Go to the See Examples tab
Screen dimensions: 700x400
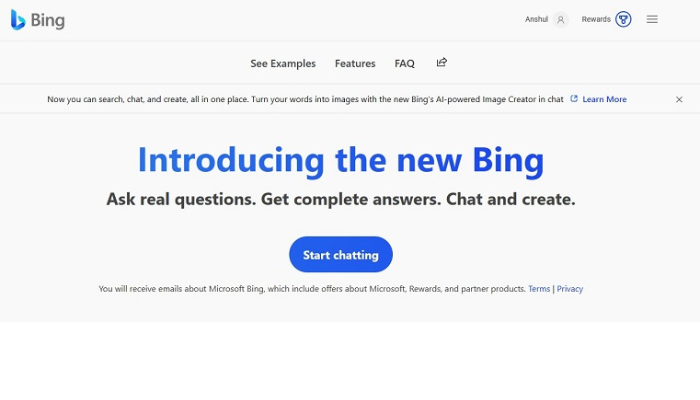coord(283,63)
